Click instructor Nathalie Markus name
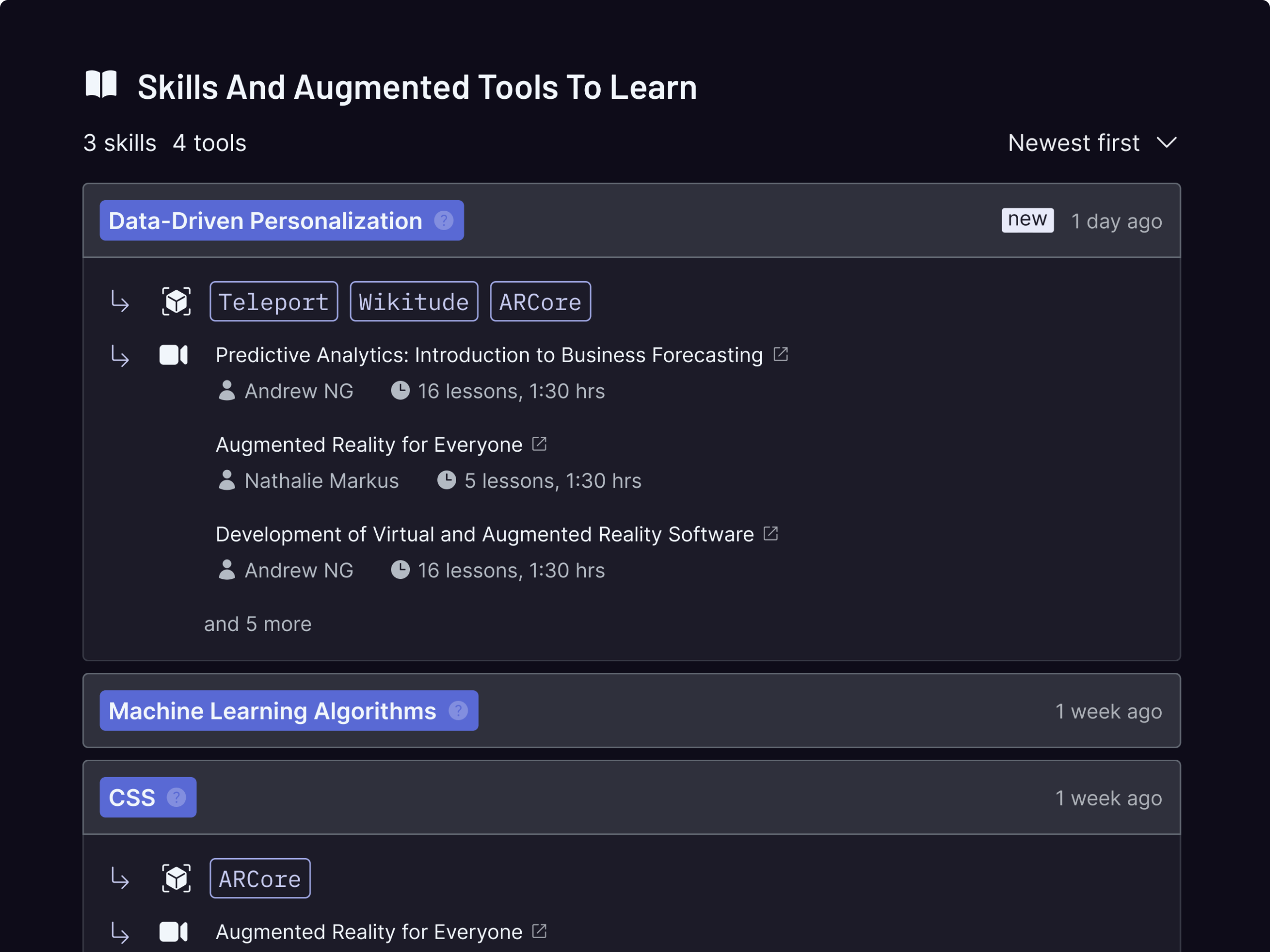 click(x=321, y=481)
